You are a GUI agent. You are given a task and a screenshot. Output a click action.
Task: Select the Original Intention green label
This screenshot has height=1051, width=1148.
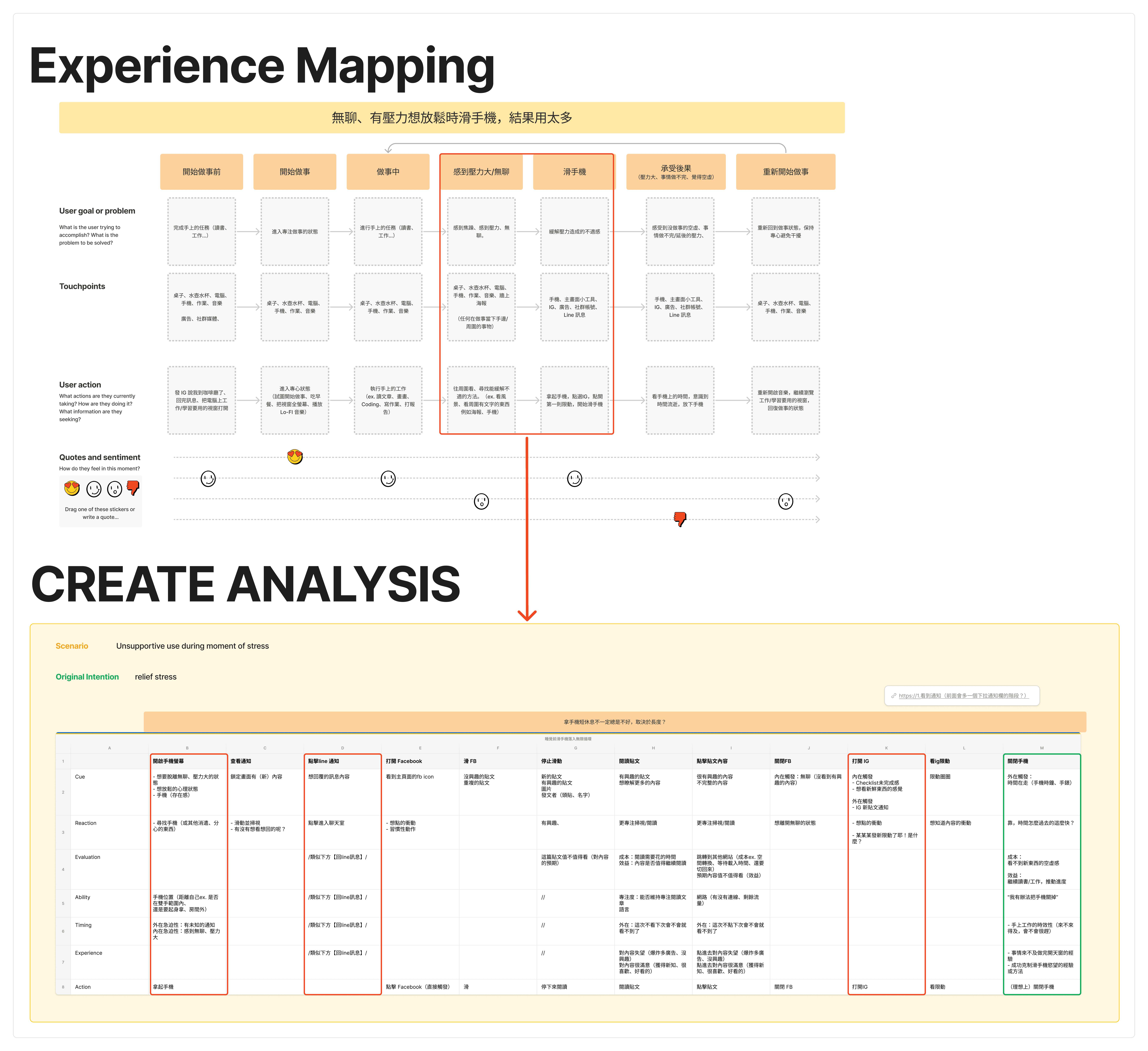[87, 677]
